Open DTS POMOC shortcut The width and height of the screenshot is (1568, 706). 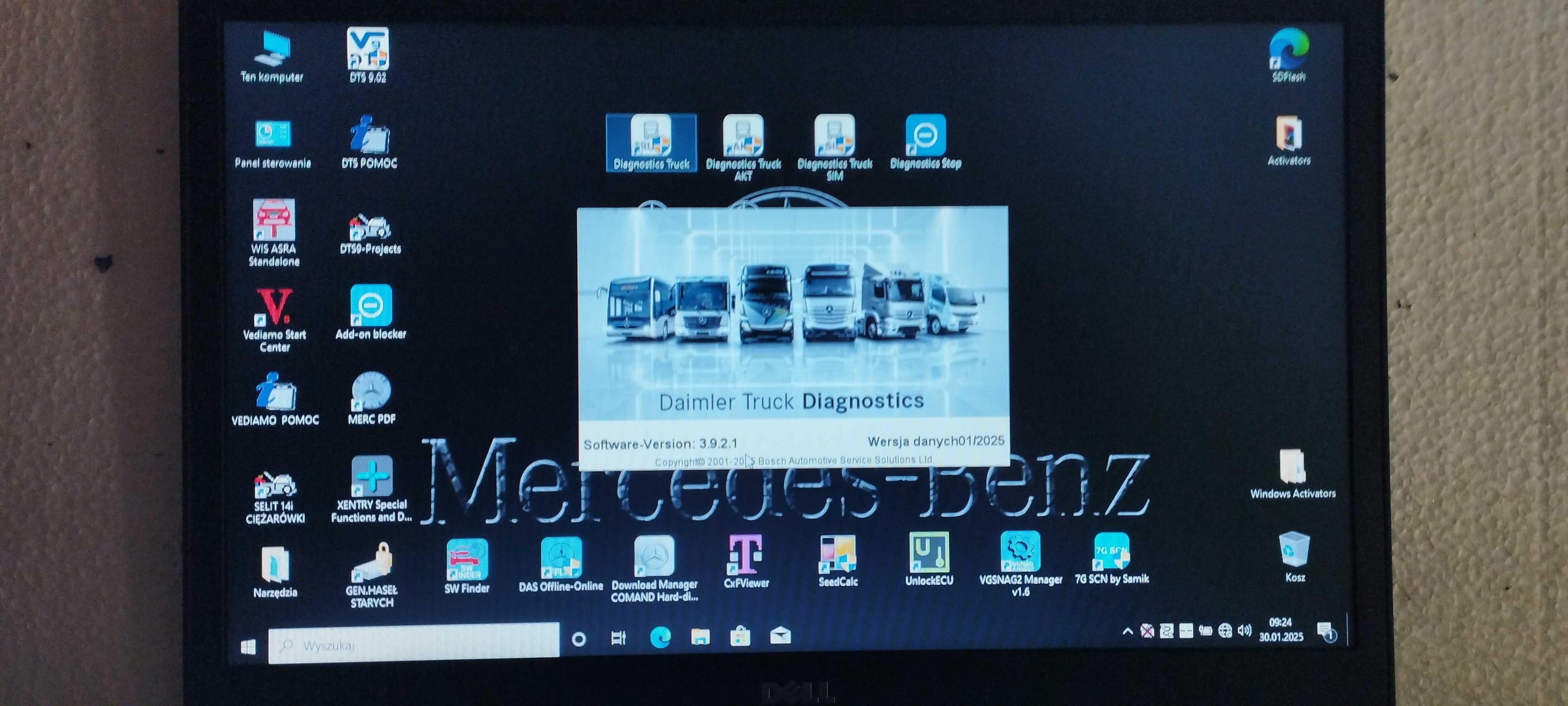369,142
